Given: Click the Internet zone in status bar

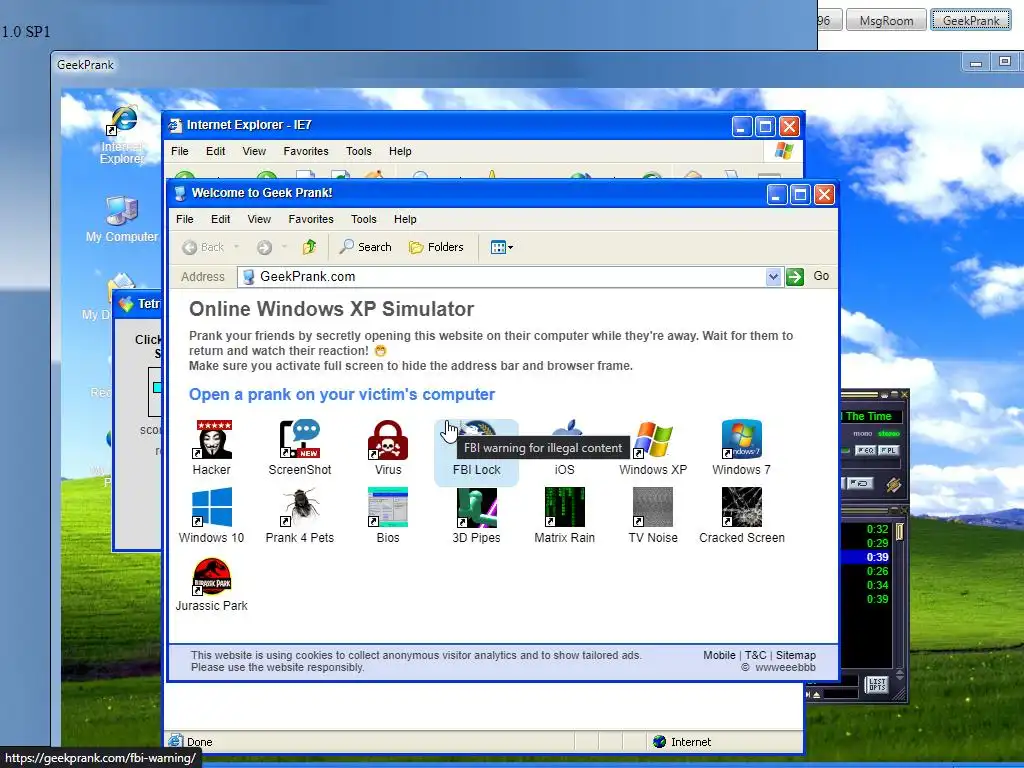Looking at the screenshot, I should click(x=682, y=742).
